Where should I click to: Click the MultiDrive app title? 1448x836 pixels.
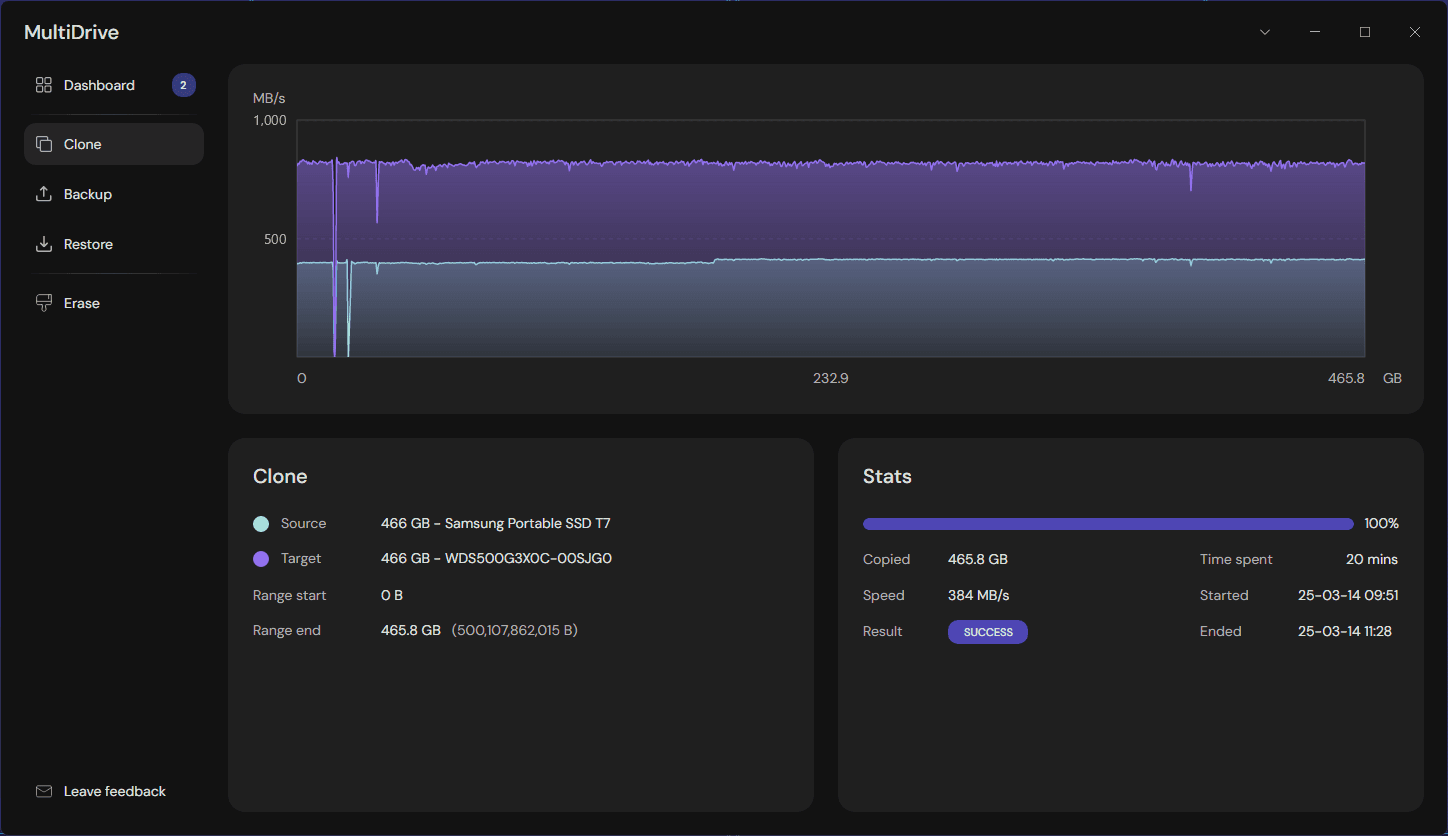coord(71,32)
